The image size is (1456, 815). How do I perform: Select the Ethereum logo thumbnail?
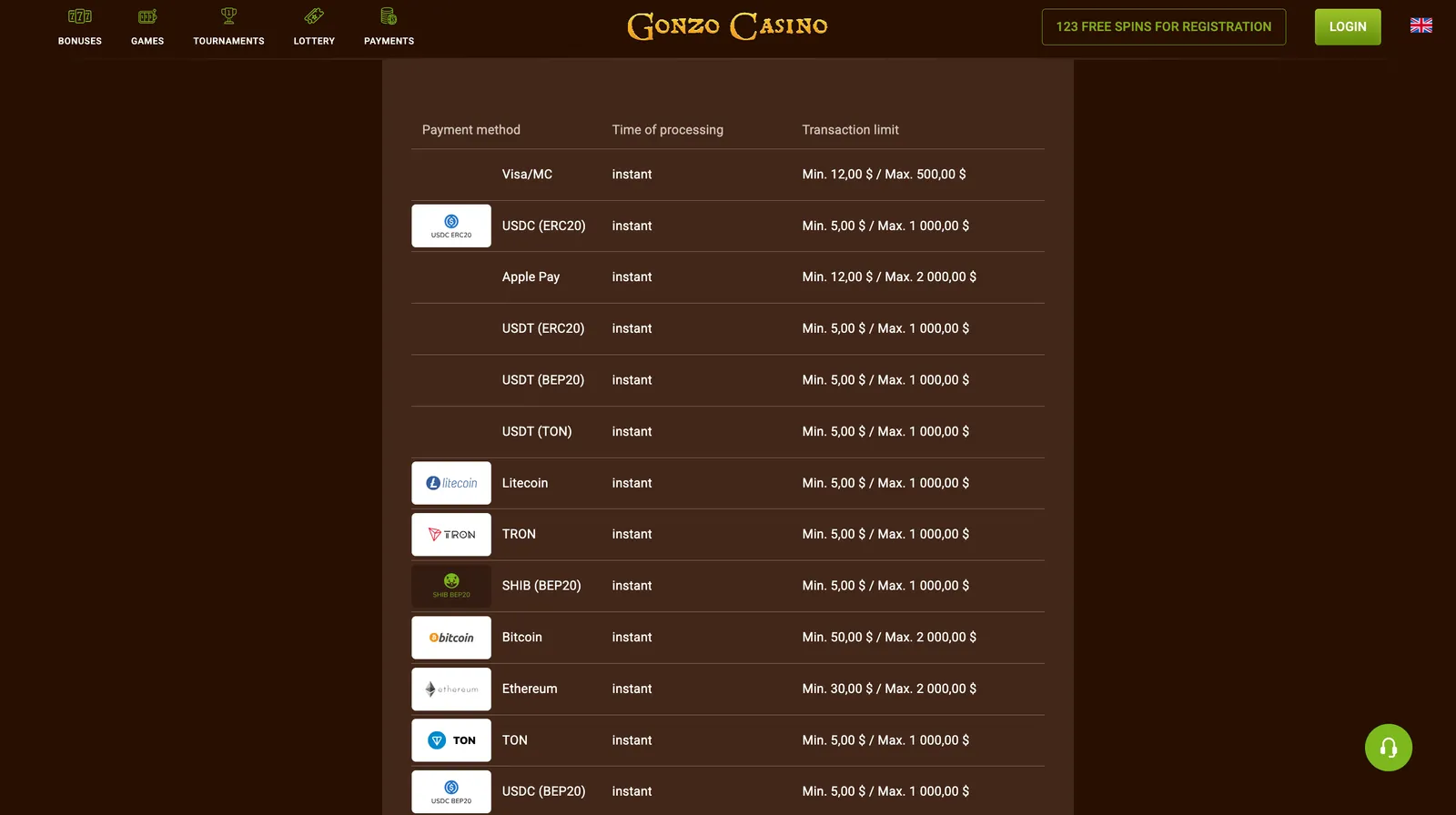(451, 689)
